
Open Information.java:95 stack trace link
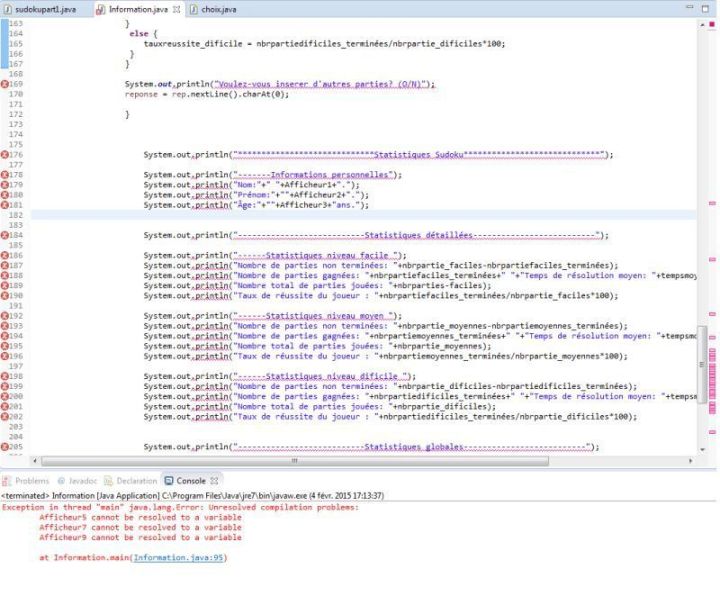click(x=179, y=557)
